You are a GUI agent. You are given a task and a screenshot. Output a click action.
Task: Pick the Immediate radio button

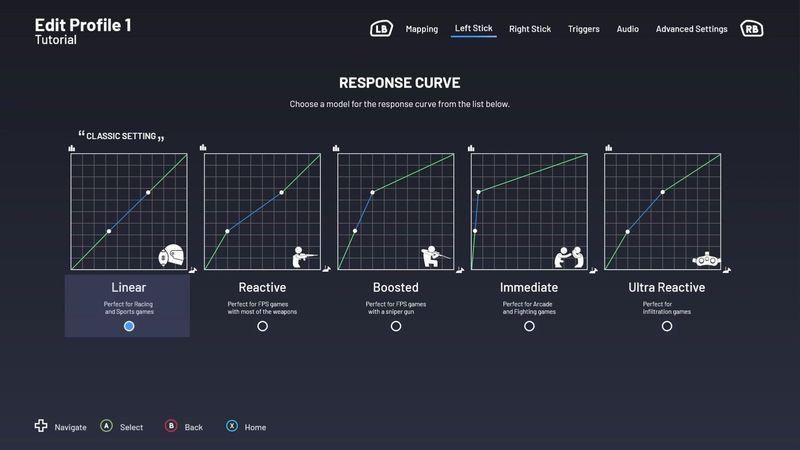[530, 326]
